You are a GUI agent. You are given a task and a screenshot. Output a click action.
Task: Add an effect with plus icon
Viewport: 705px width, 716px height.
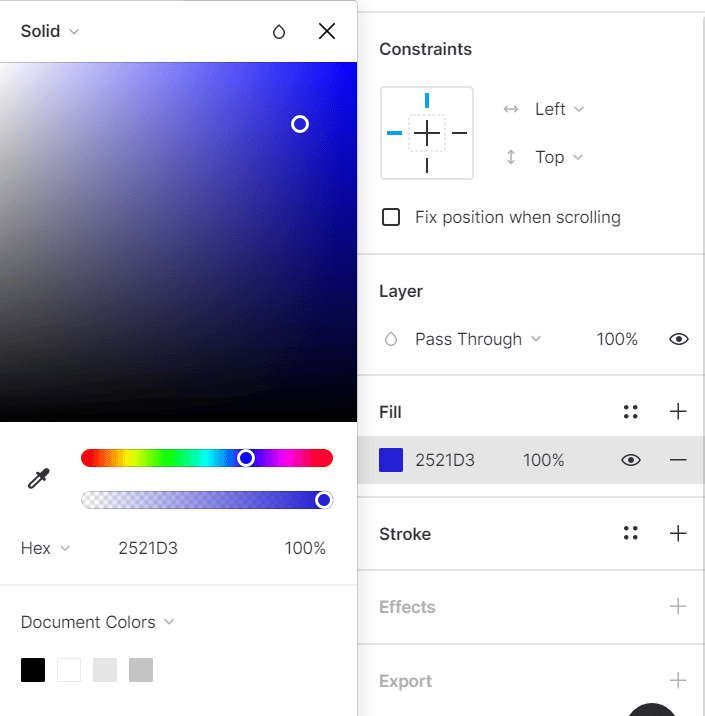[678, 606]
